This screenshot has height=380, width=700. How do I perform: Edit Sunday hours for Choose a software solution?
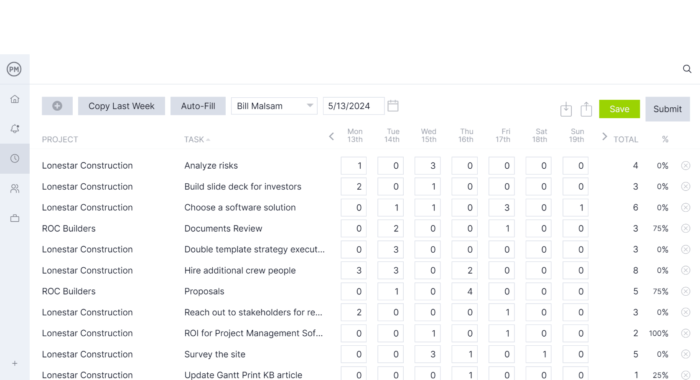tap(575, 208)
